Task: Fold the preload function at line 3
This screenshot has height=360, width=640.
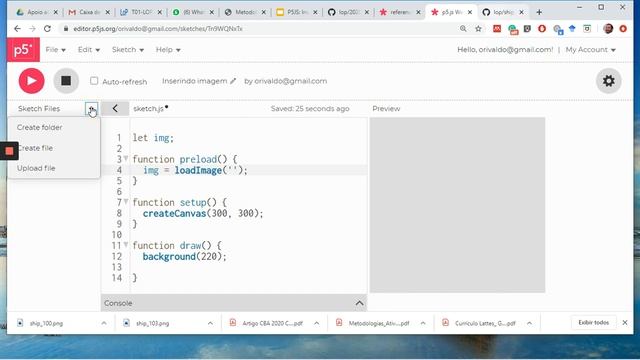Action: [126, 158]
